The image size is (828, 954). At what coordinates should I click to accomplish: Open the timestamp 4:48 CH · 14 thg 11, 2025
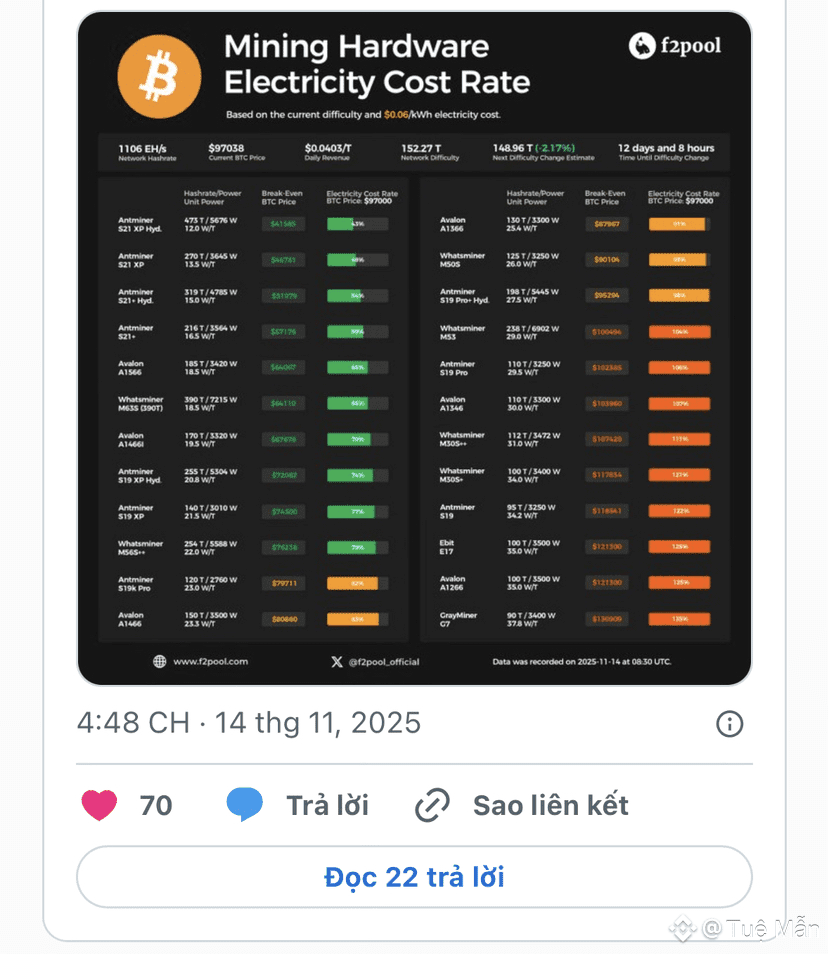pos(249,723)
